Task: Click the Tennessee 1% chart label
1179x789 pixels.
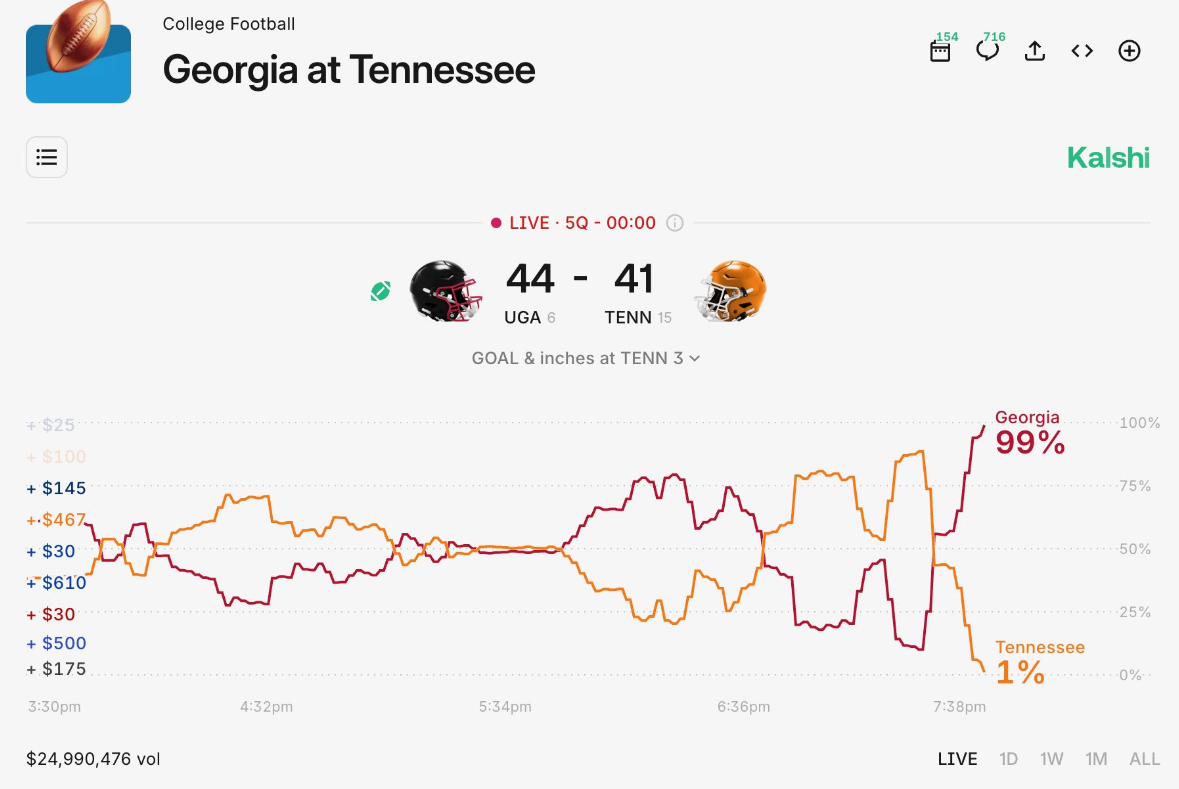Action: [x=1038, y=662]
